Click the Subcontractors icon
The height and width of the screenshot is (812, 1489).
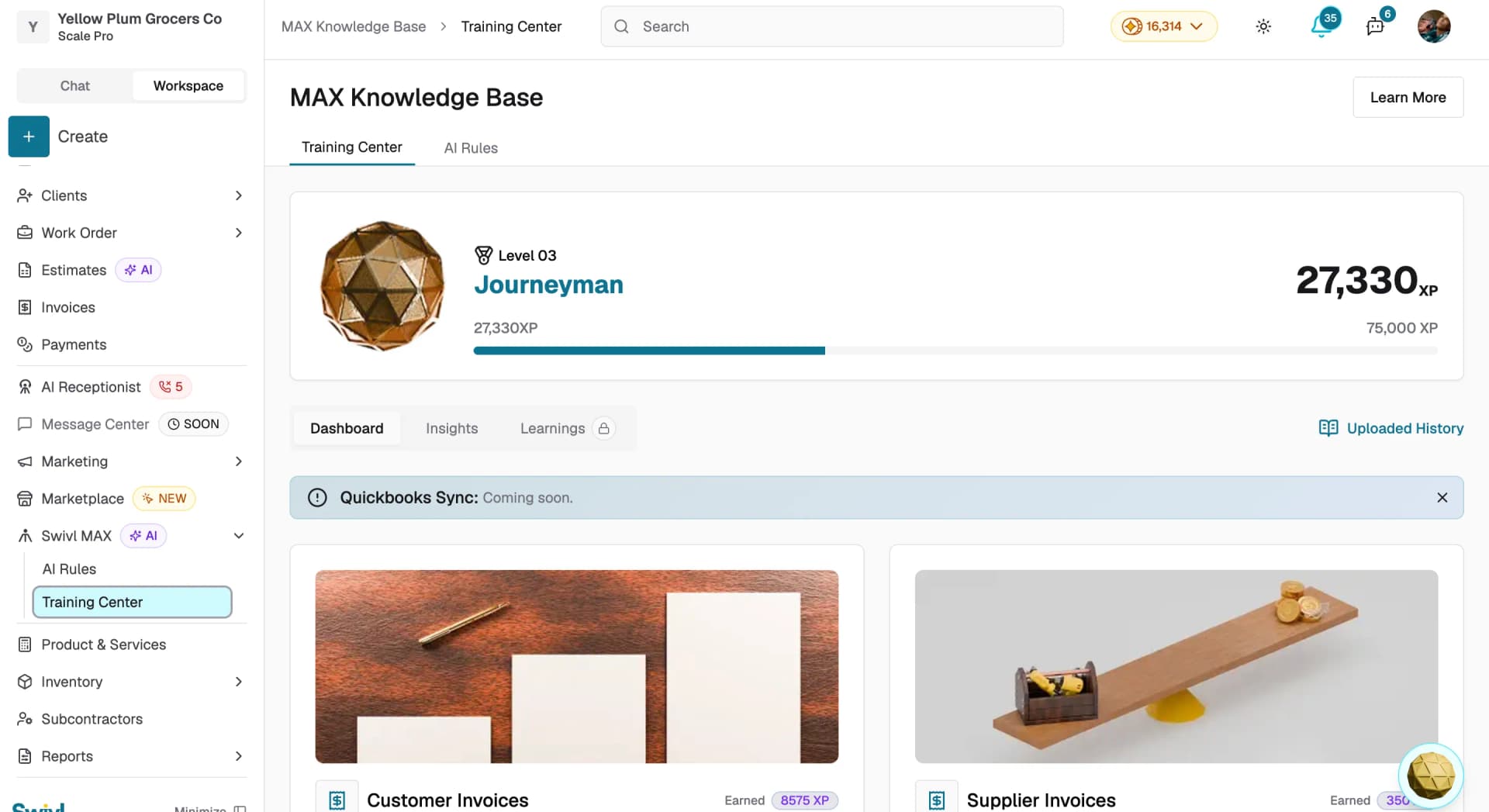(x=25, y=719)
